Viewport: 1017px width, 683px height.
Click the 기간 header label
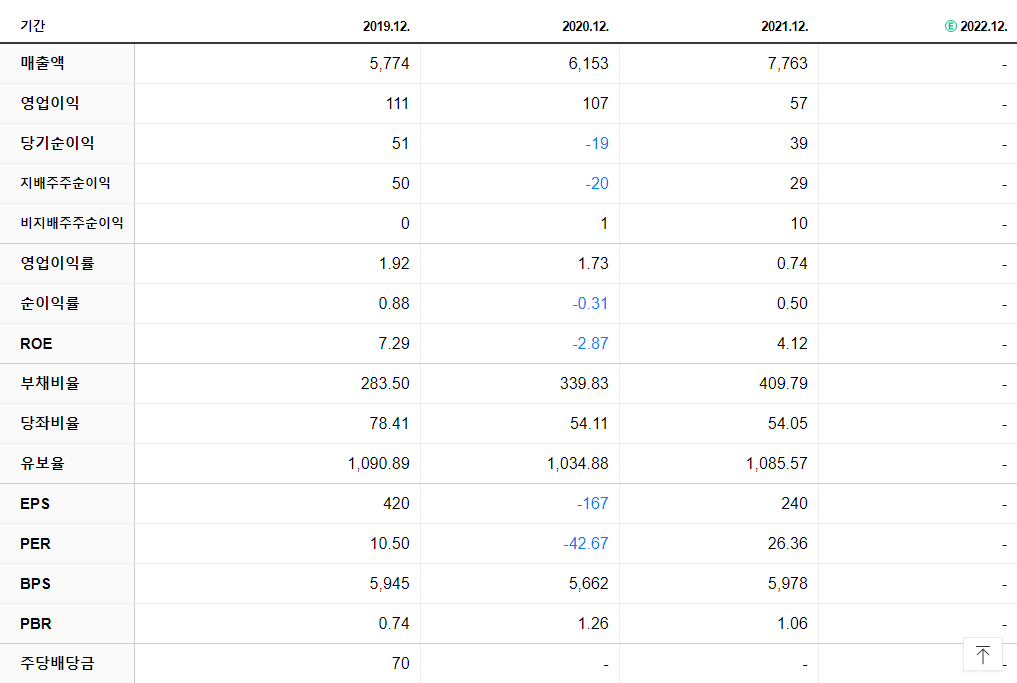coord(32,26)
